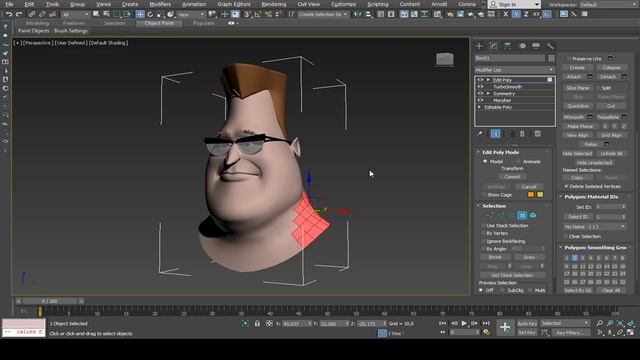Select the Unlink tool icon
Viewport: 640px width, 360px height.
(x=42, y=14)
